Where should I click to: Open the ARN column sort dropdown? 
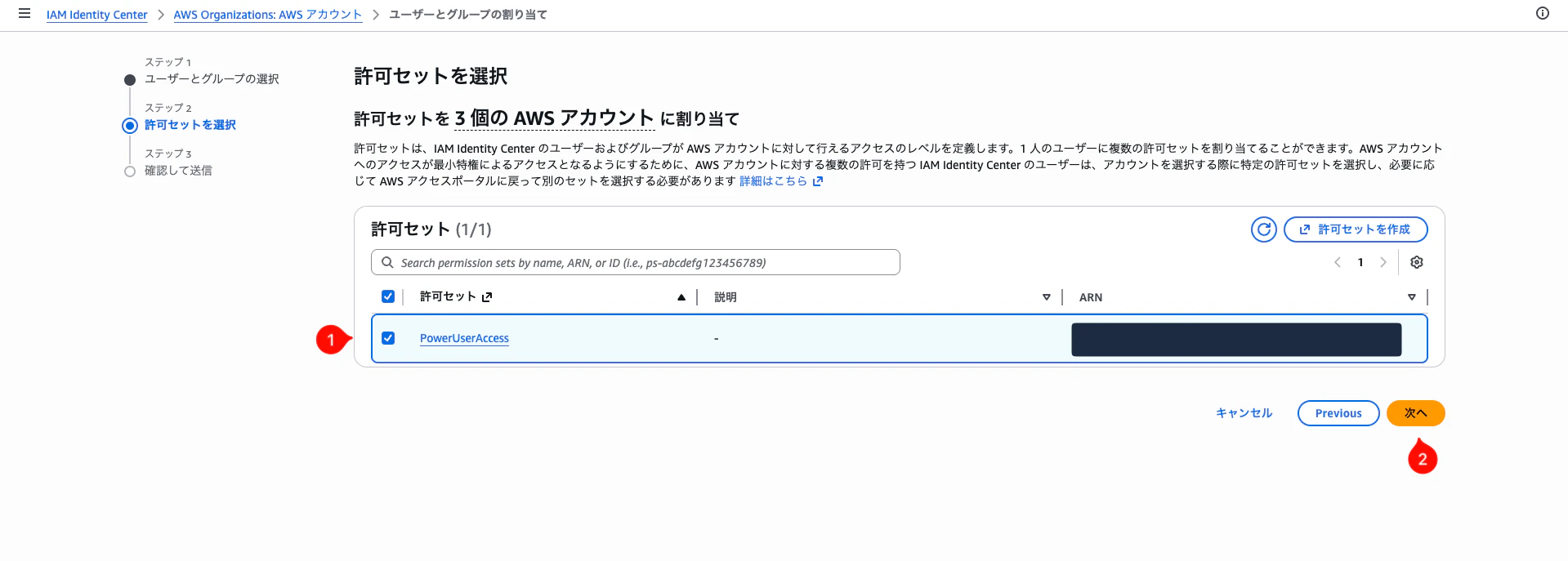(x=1413, y=297)
